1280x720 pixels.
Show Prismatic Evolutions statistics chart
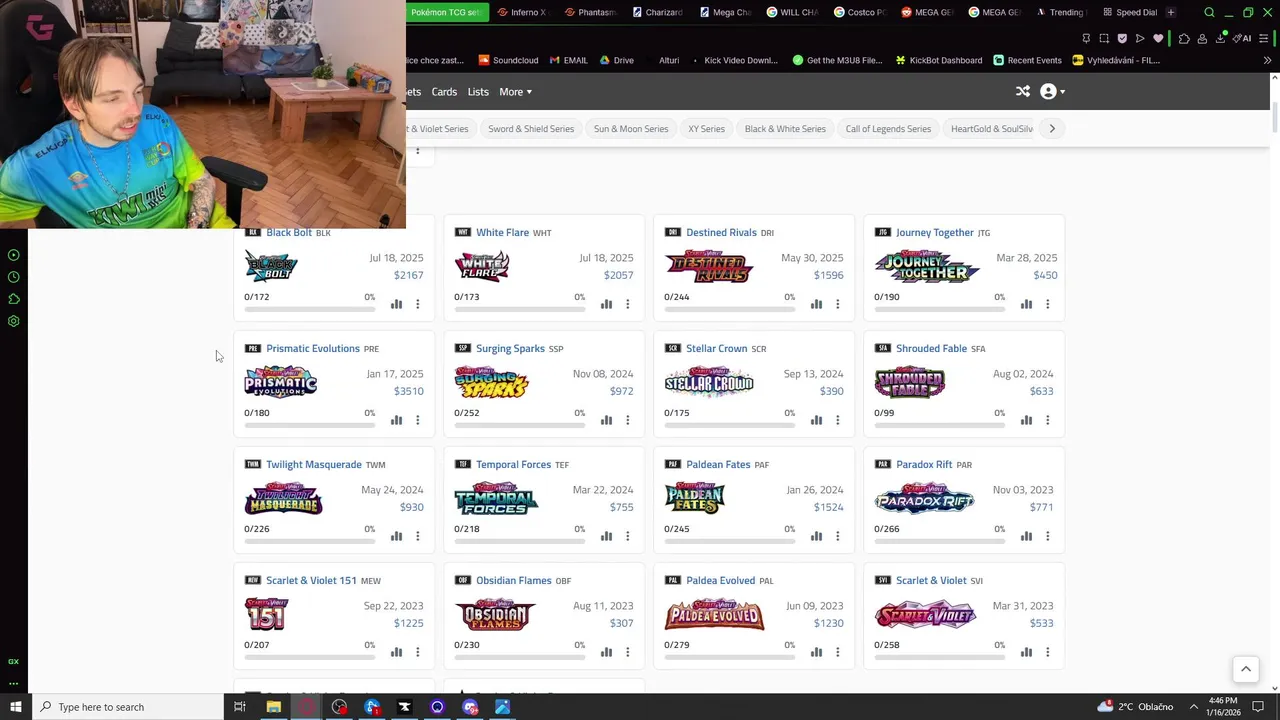396,420
